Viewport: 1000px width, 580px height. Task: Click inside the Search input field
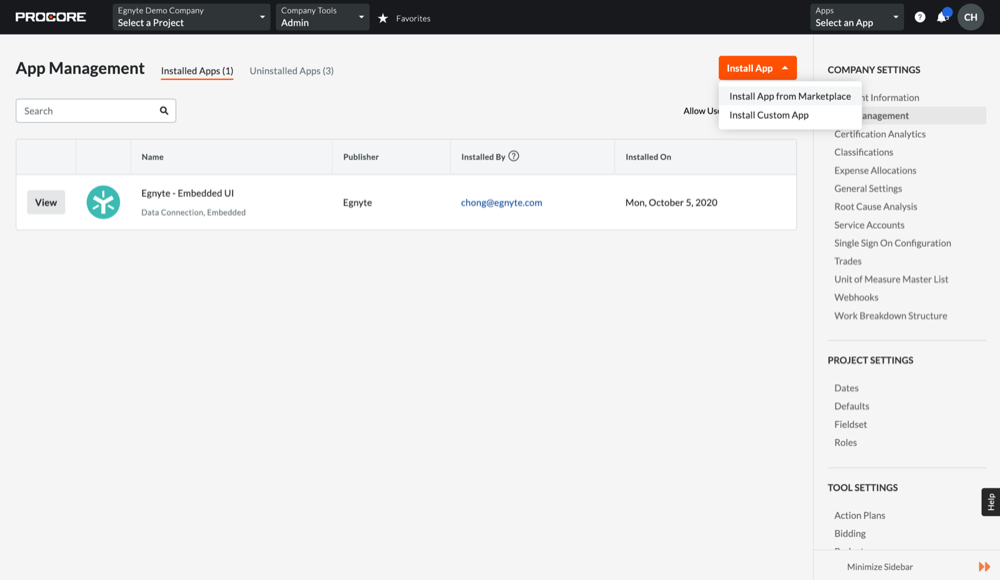(85, 110)
